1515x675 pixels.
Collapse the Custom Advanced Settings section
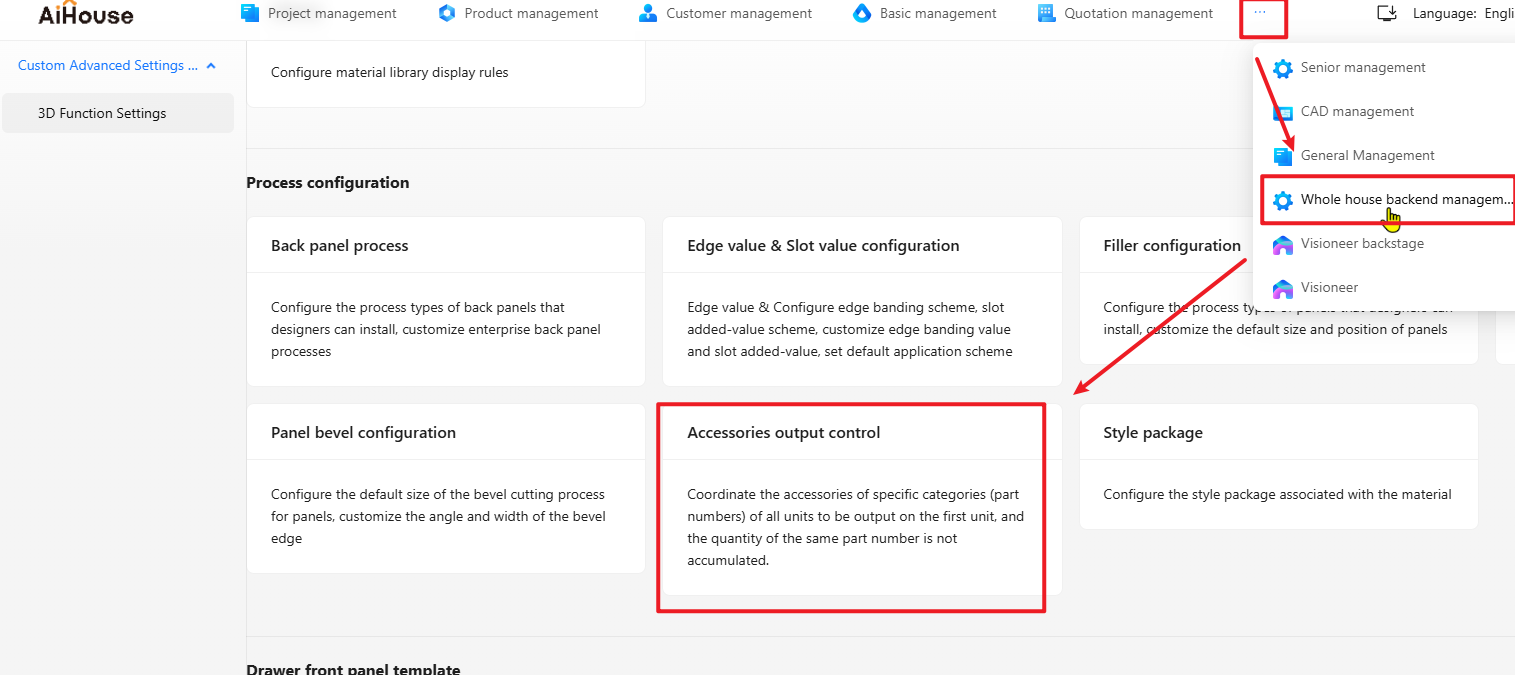(211, 66)
